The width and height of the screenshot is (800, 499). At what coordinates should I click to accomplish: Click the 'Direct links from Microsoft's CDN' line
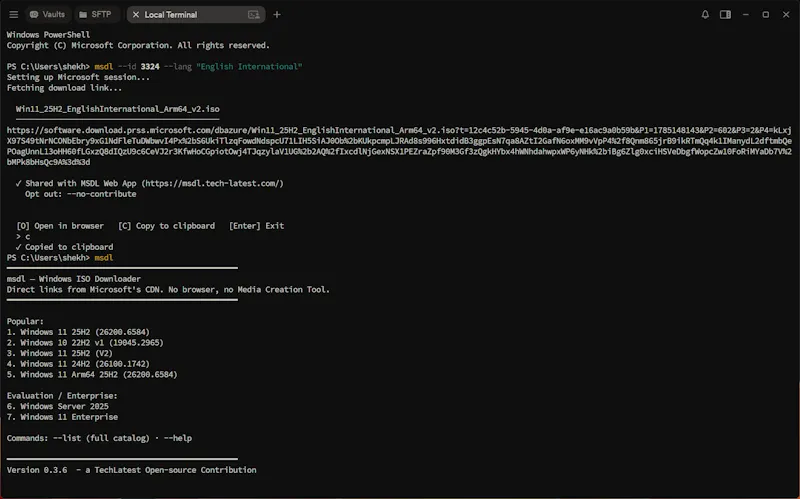(x=168, y=289)
